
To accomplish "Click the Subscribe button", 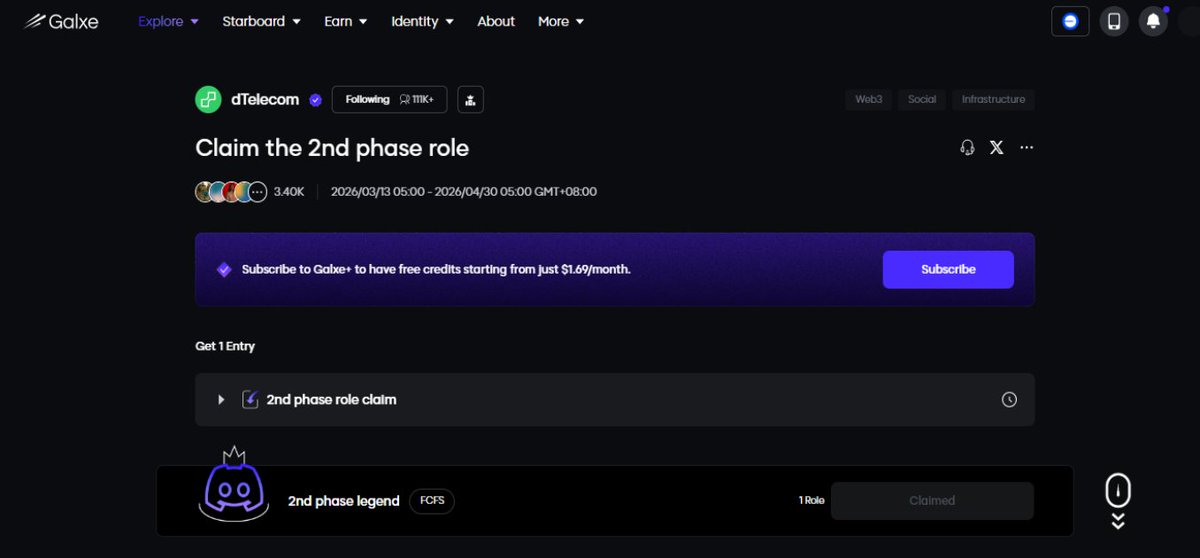I will [x=948, y=269].
